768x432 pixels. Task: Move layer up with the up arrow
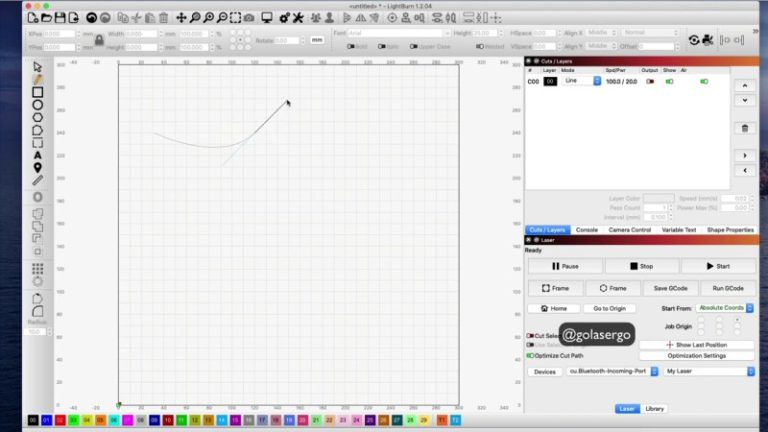coord(745,85)
